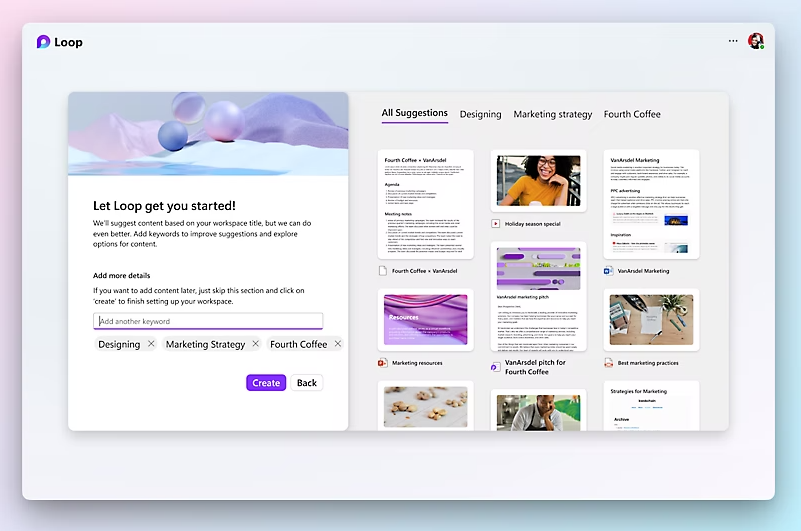Viewport: 801px width, 531px height.
Task: Open the thumbnail of man in apron
Action: coord(538,410)
